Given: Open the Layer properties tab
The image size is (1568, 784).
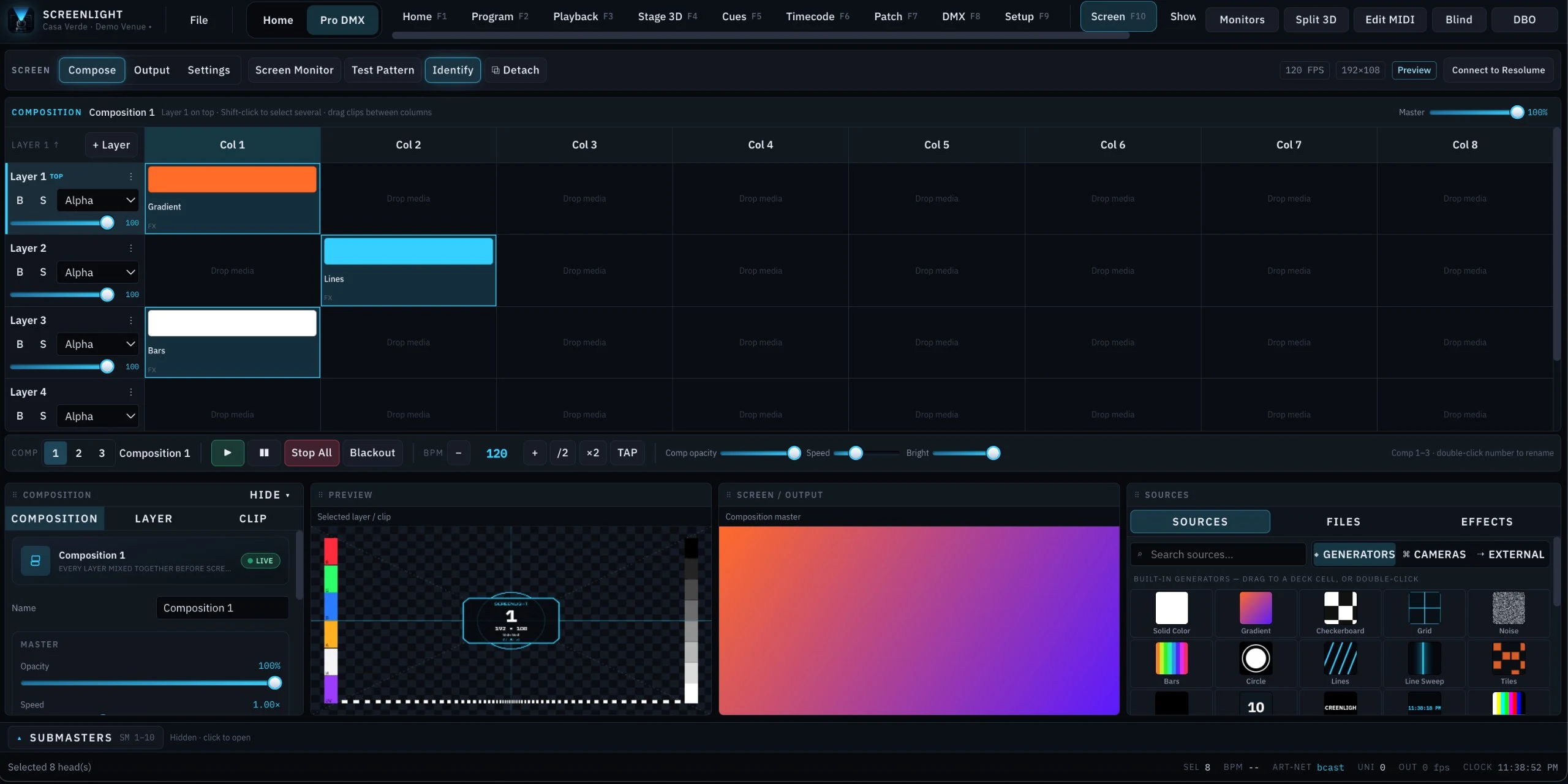Looking at the screenshot, I should (x=153, y=519).
